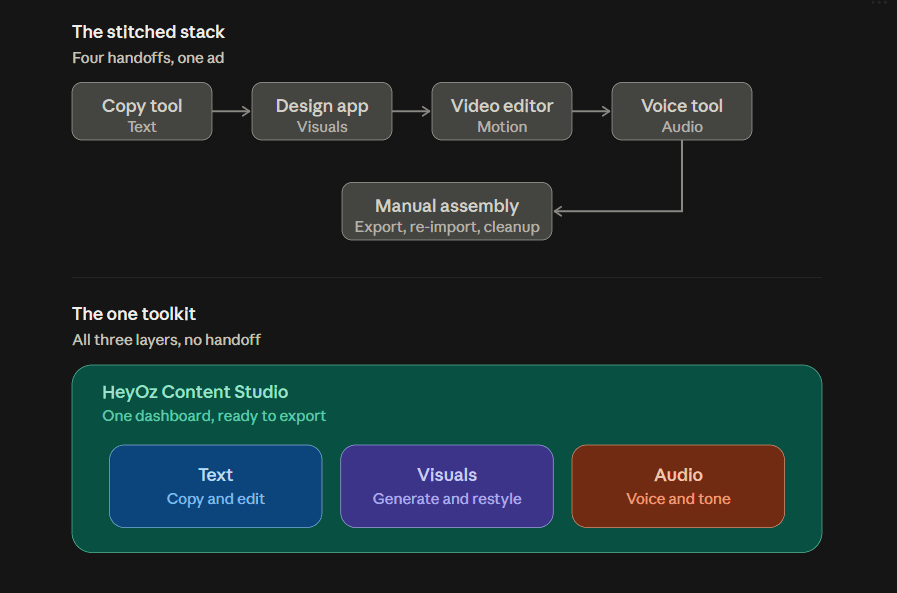The height and width of the screenshot is (593, 897).
Task: Select the Voice tool box
Action: pyautogui.click(x=682, y=112)
